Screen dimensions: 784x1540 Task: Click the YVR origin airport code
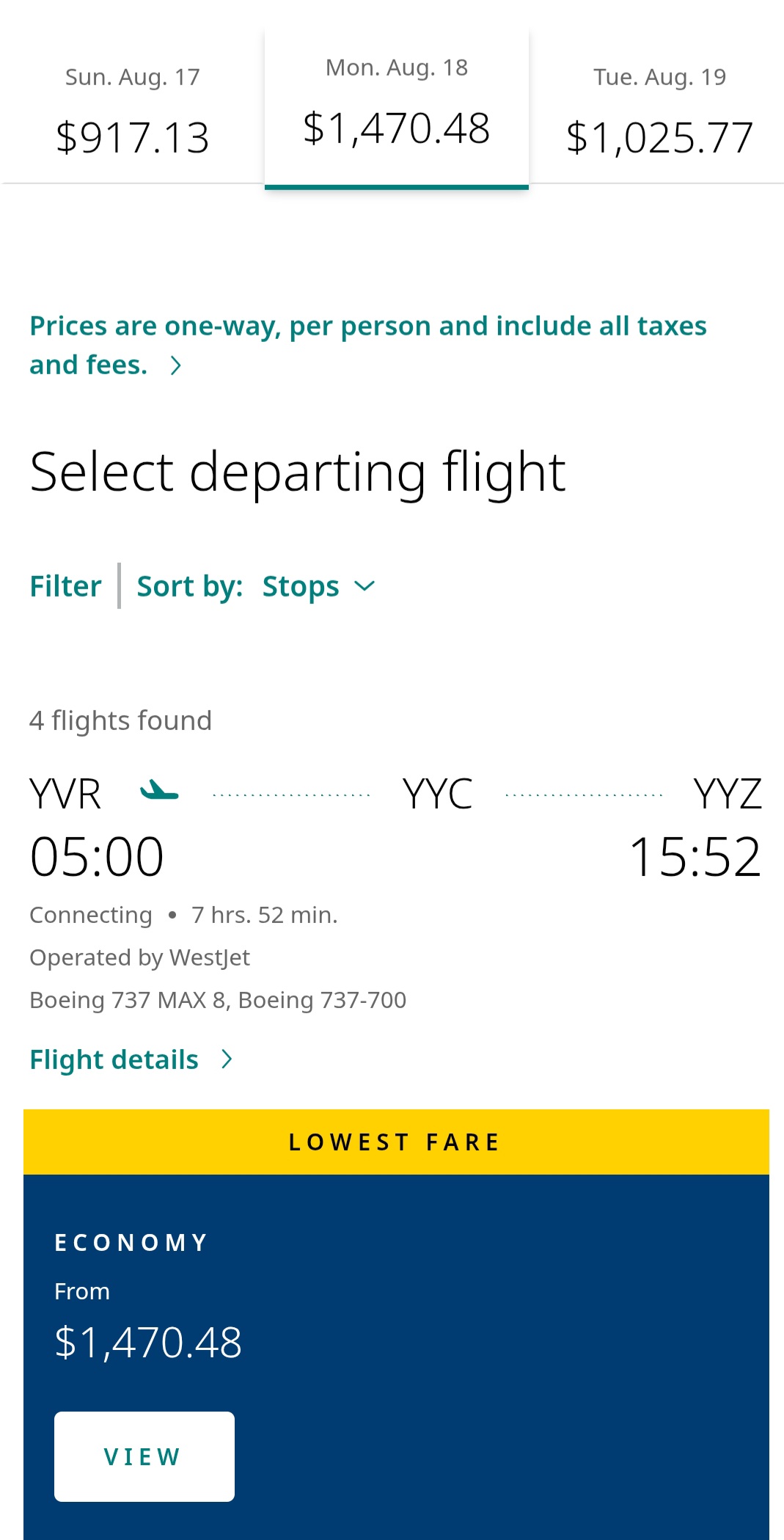point(65,794)
